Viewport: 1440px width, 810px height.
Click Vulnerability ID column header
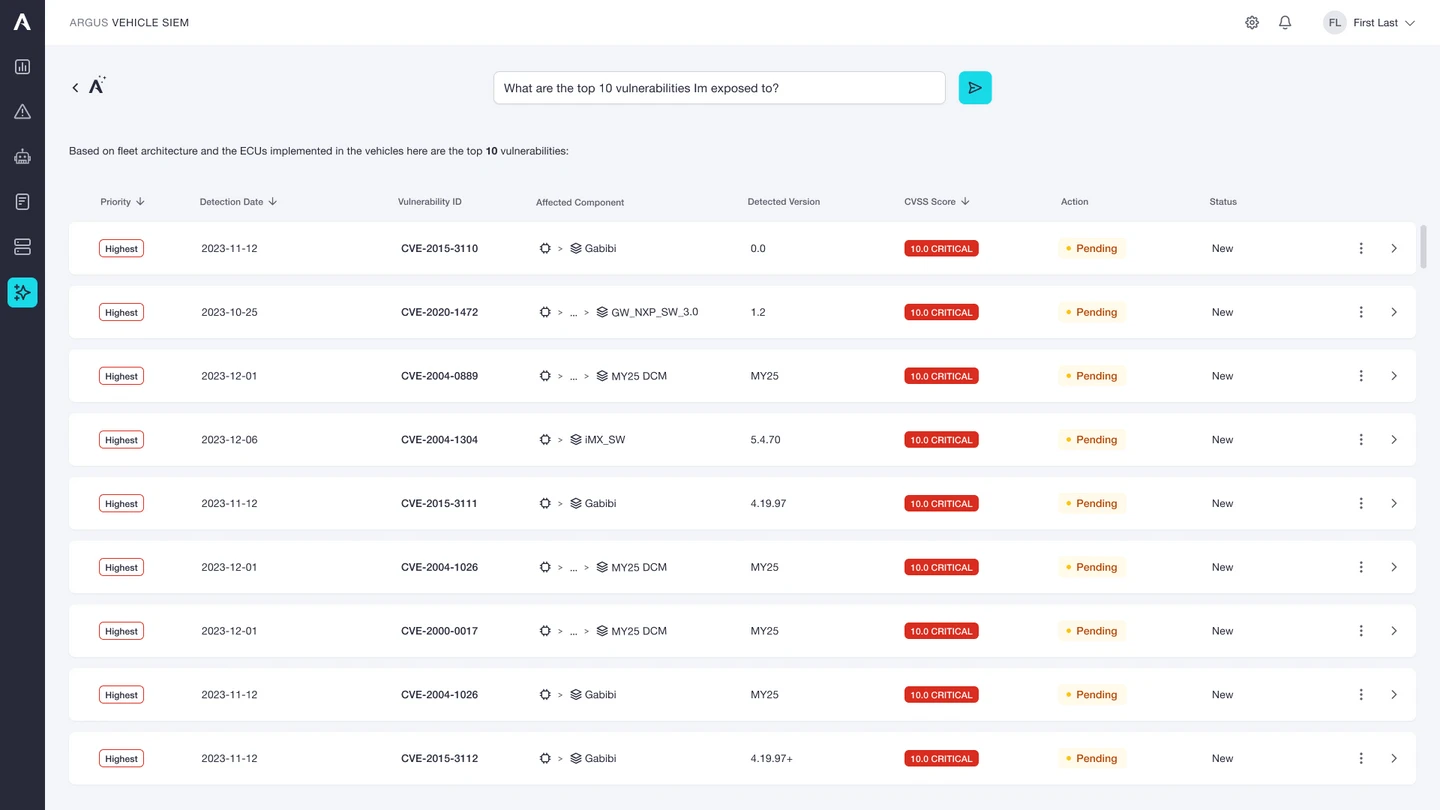[x=430, y=202]
